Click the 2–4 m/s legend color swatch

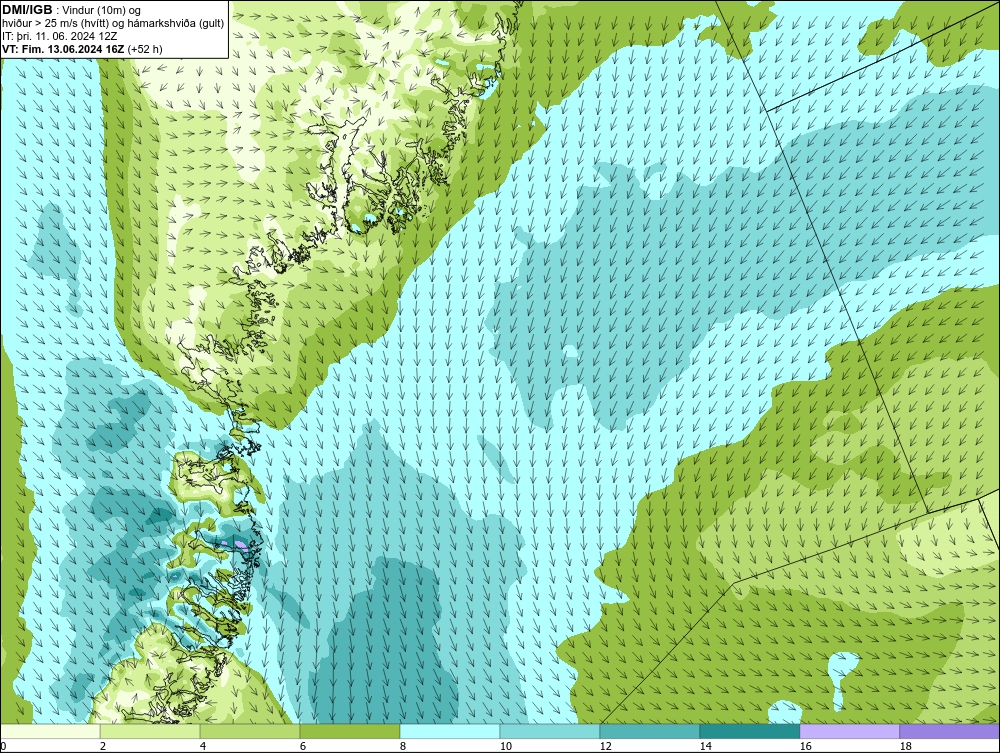(x=150, y=731)
